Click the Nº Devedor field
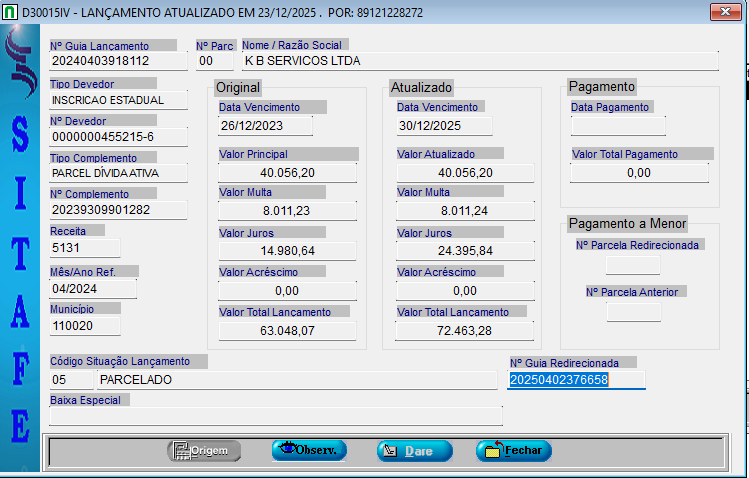The height and width of the screenshot is (478, 749). click(x=118, y=137)
